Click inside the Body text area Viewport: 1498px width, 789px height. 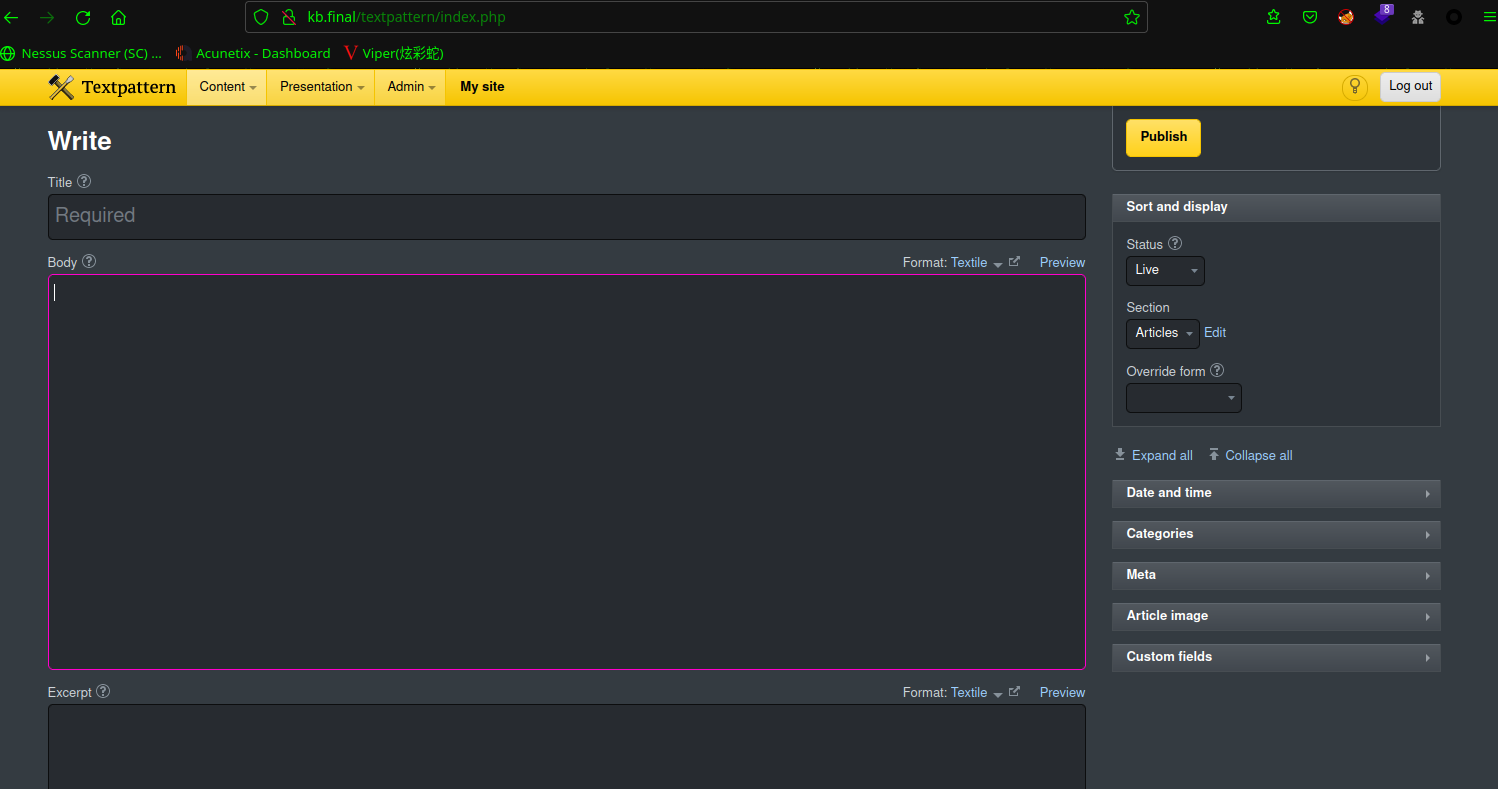pos(567,472)
